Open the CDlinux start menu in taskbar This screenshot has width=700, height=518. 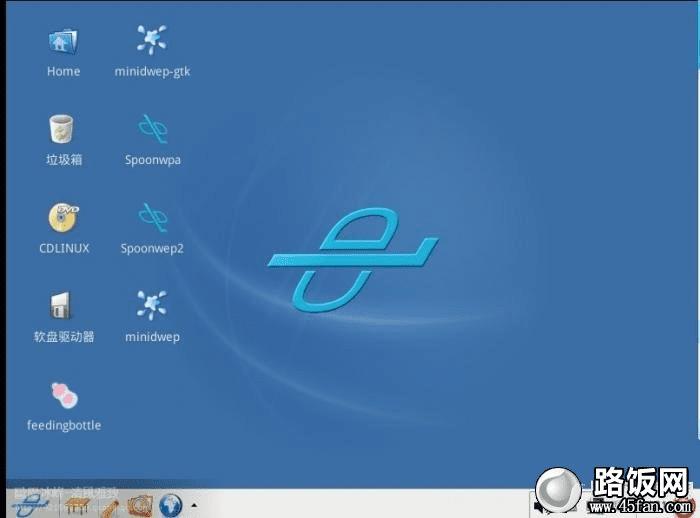coord(30,505)
